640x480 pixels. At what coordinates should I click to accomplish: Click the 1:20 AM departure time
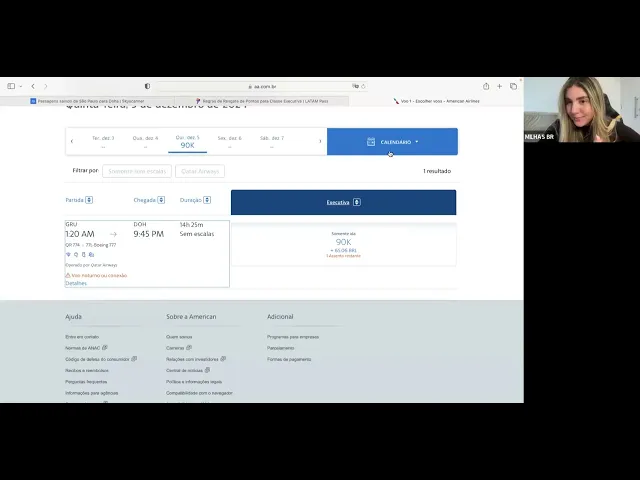click(x=80, y=234)
